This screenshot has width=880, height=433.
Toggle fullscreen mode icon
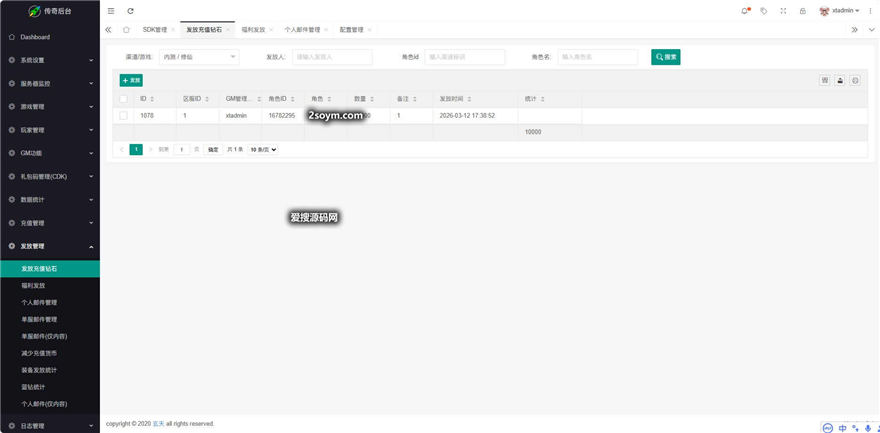783,11
